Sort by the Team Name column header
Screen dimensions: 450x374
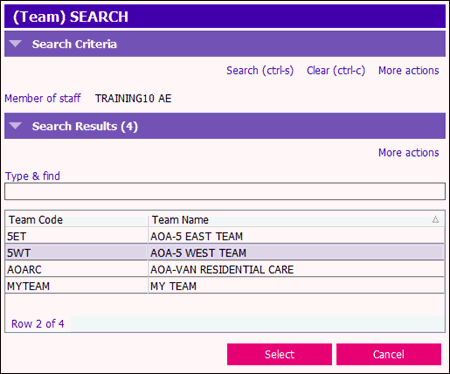(296, 220)
